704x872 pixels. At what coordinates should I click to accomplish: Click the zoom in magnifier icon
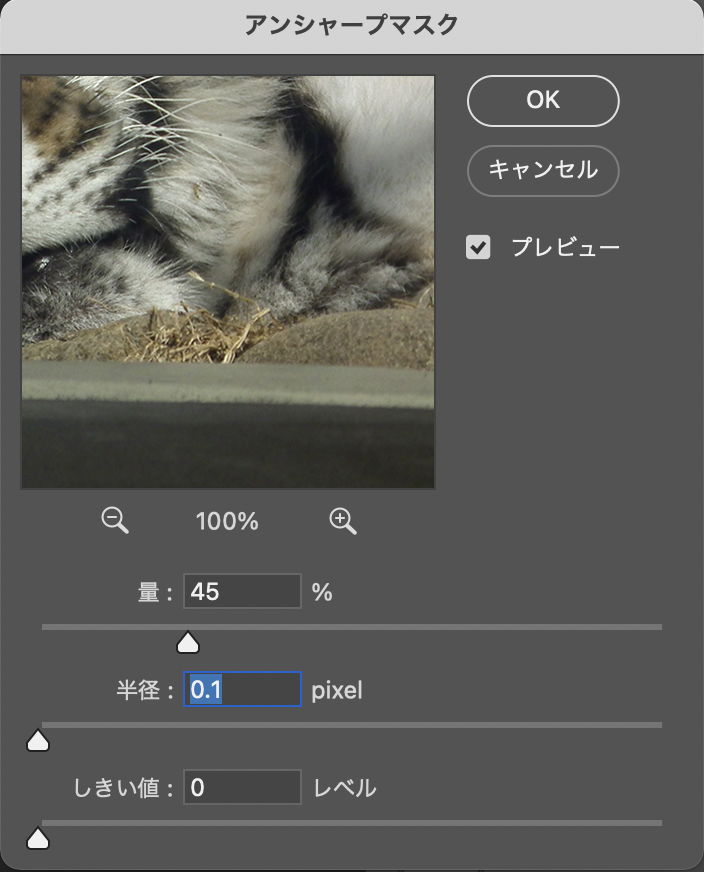(343, 520)
